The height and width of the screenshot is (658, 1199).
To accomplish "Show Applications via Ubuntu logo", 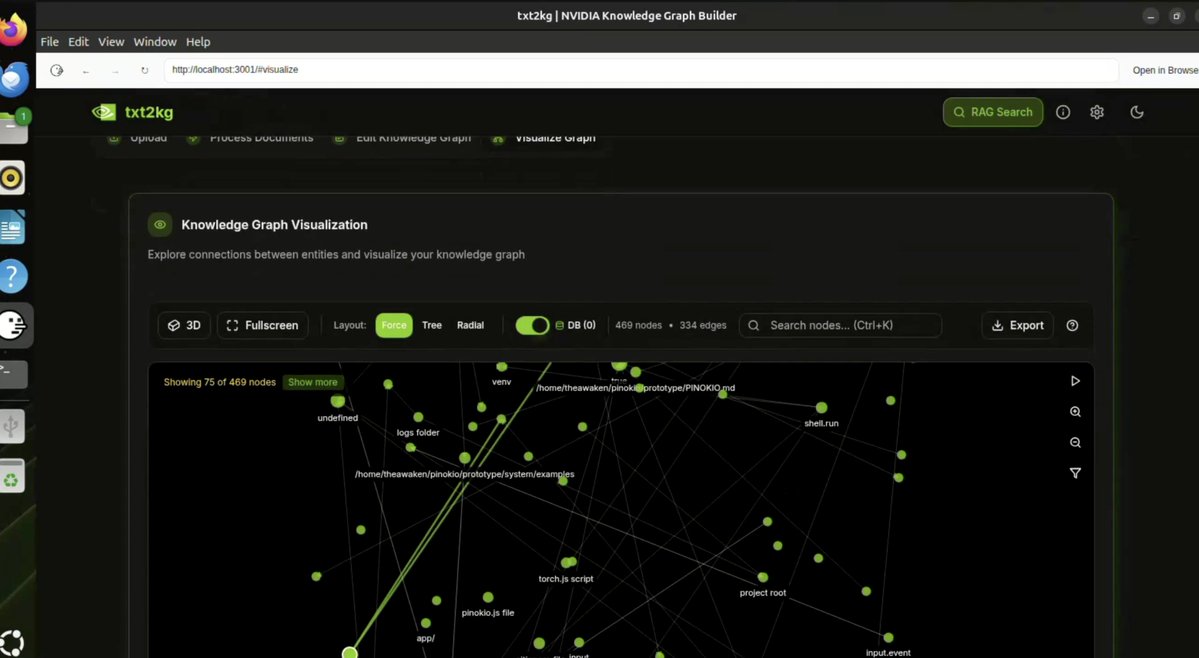I will click(x=12, y=641).
